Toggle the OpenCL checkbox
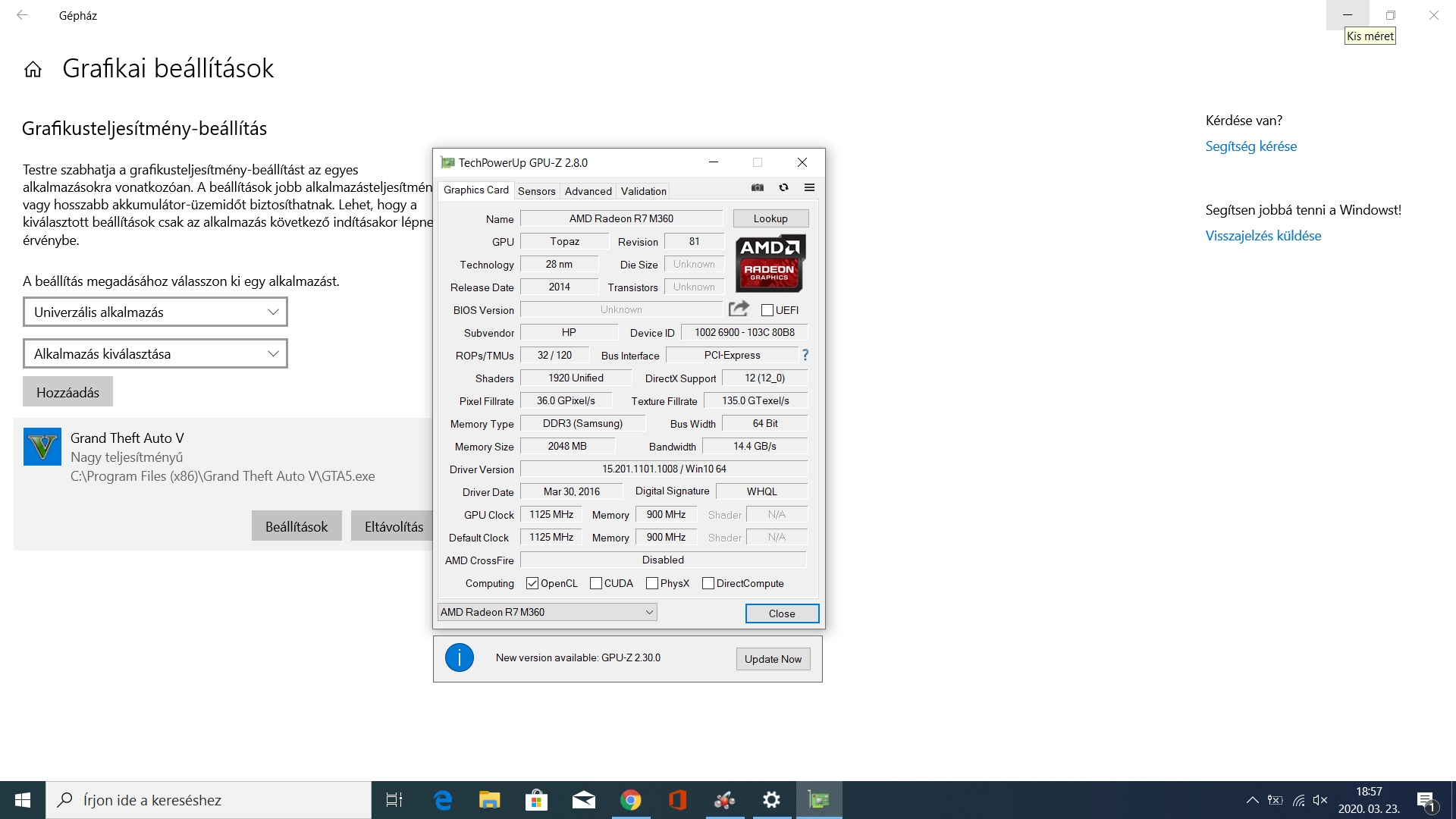Viewport: 1456px width, 819px height. [532, 583]
